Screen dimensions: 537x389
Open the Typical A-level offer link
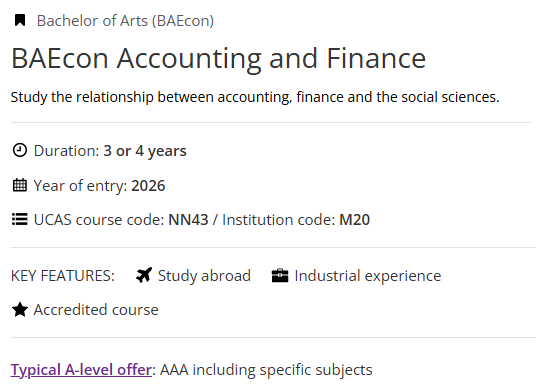point(81,370)
